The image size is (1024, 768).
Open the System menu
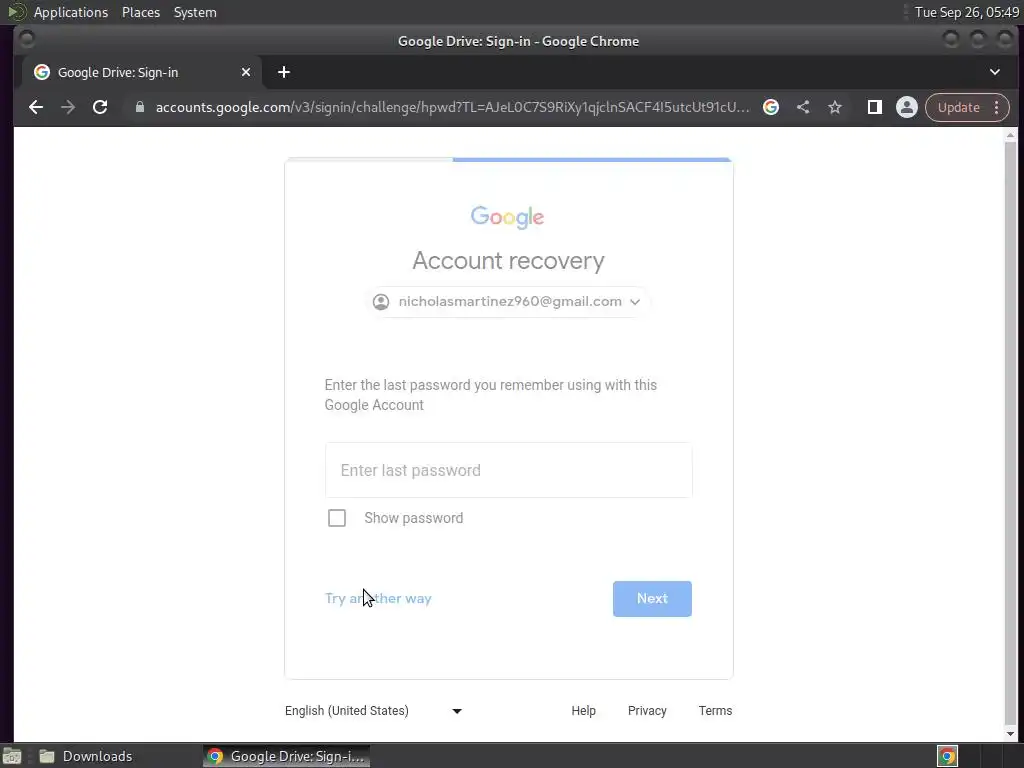(x=195, y=12)
